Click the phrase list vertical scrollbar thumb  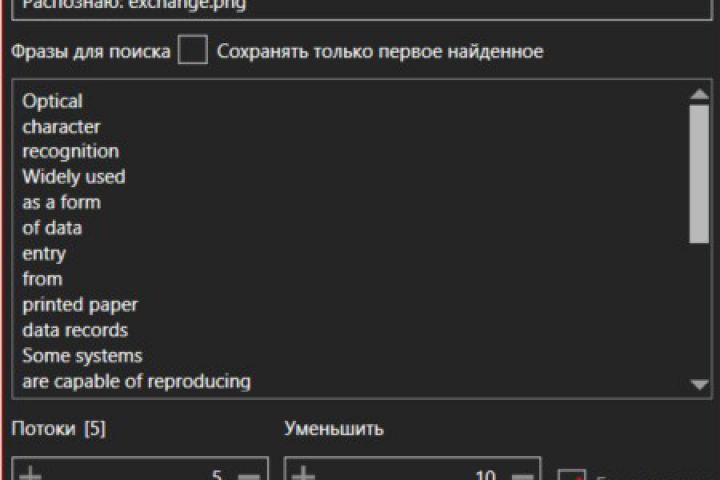click(699, 172)
